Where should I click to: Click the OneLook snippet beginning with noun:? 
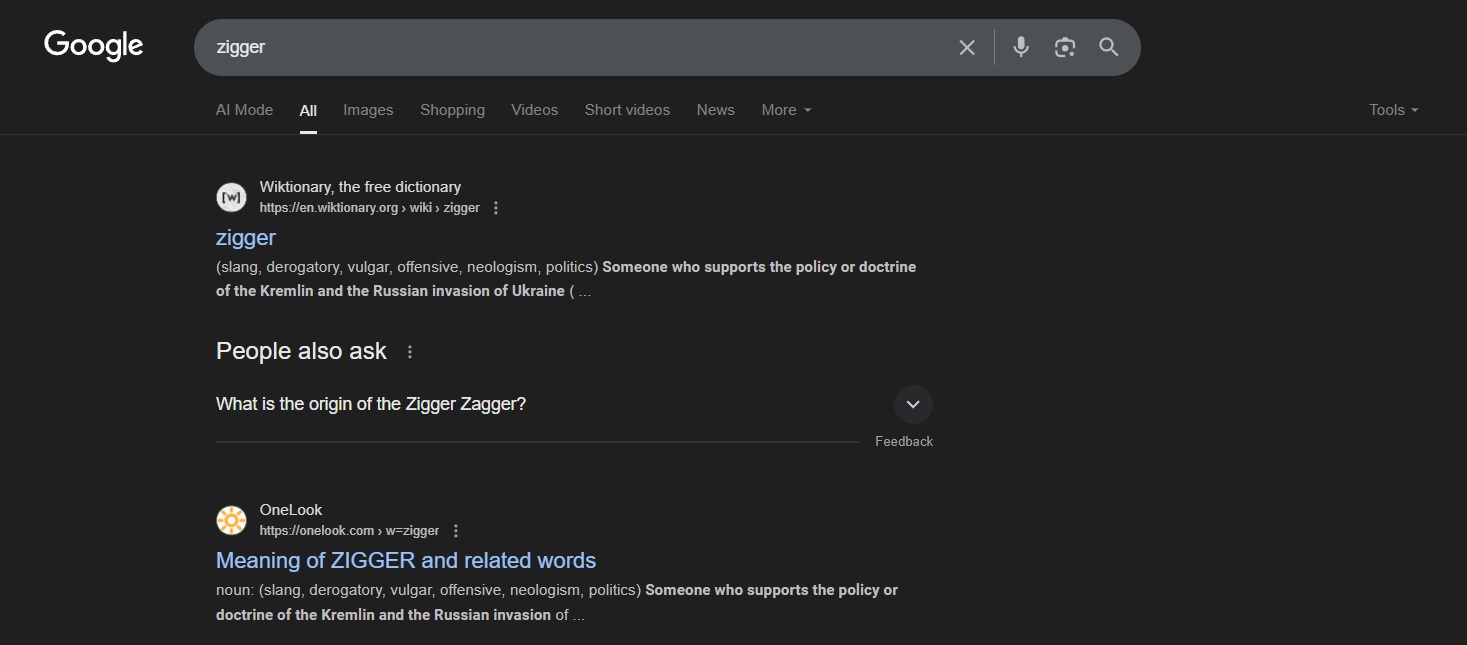tap(557, 602)
